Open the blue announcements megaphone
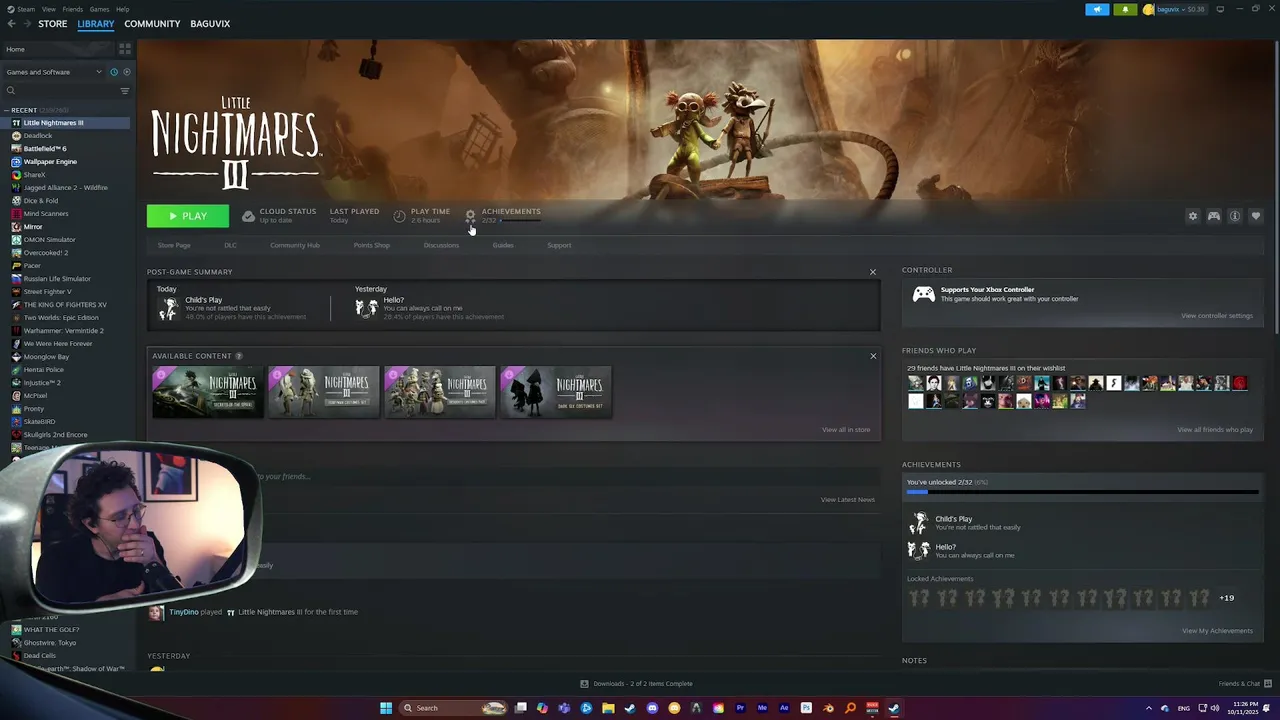 [1097, 9]
